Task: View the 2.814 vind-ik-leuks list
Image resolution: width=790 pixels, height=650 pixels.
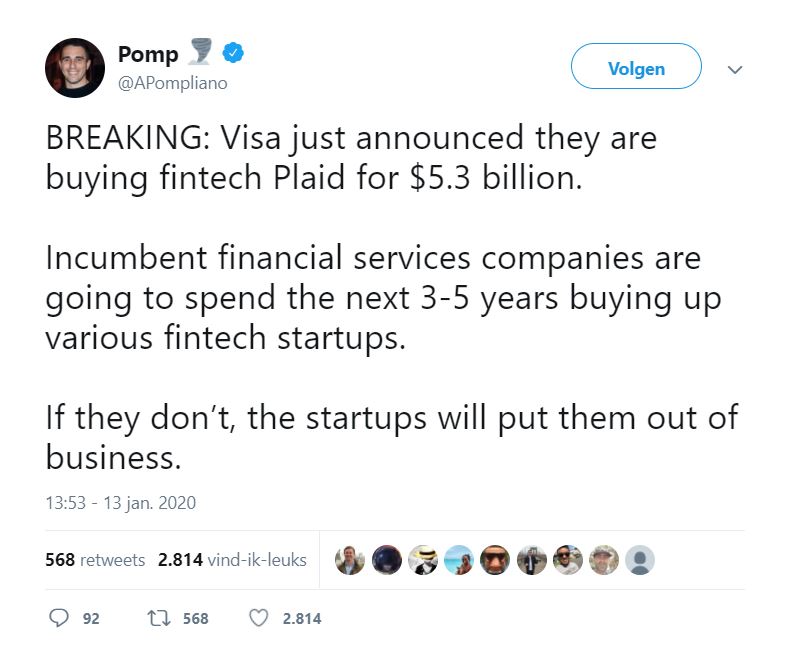Action: [232, 560]
